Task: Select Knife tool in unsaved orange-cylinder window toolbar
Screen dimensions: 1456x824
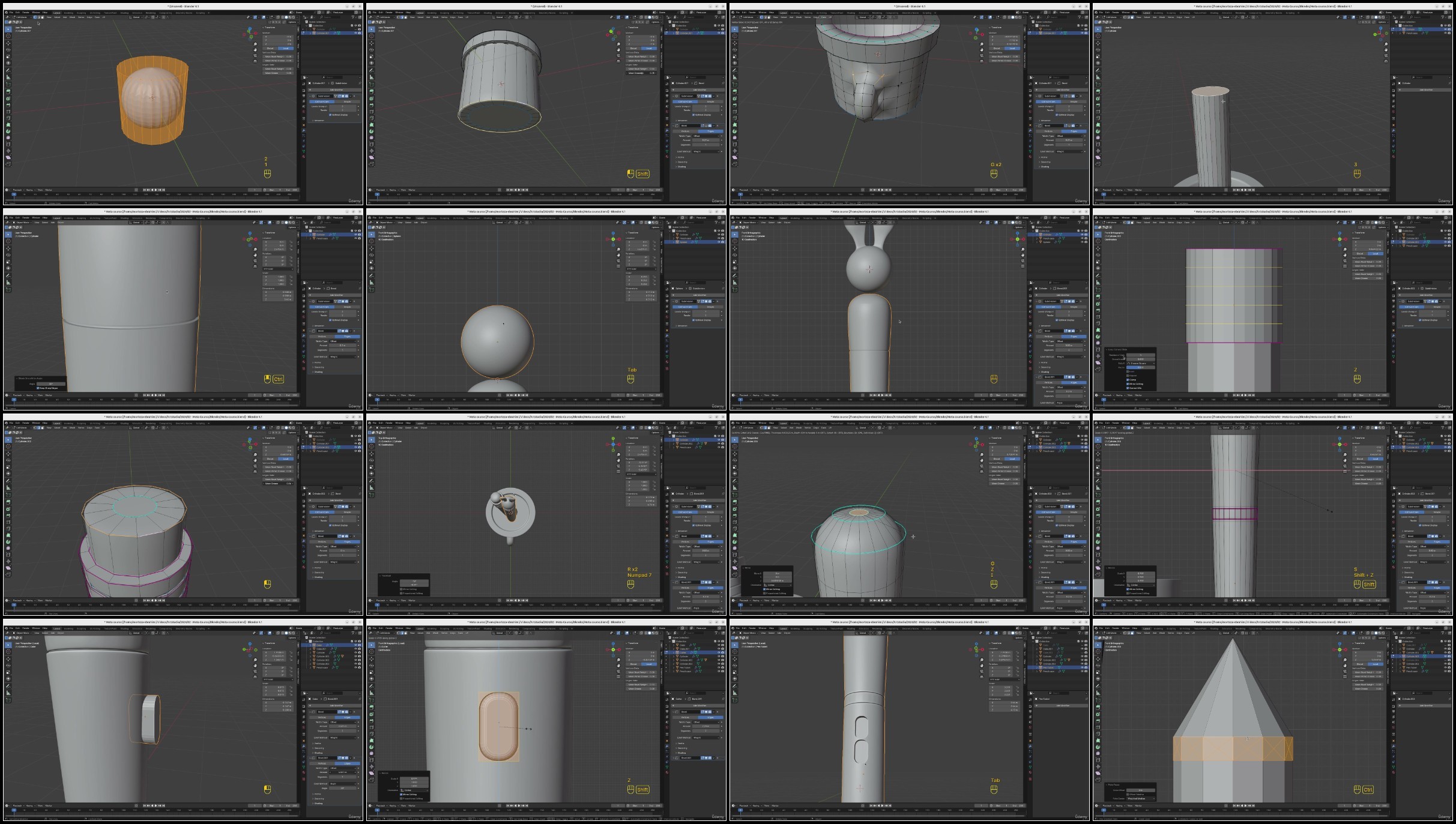Action: [8, 118]
